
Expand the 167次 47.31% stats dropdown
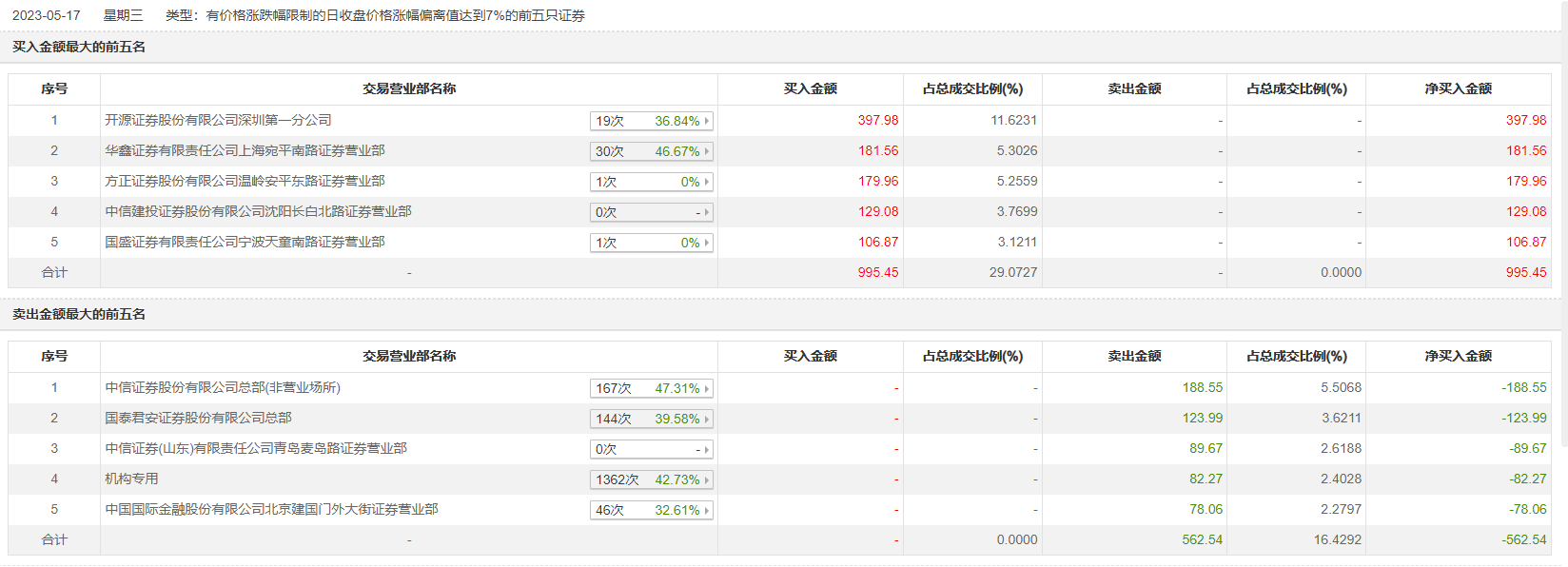(706, 388)
